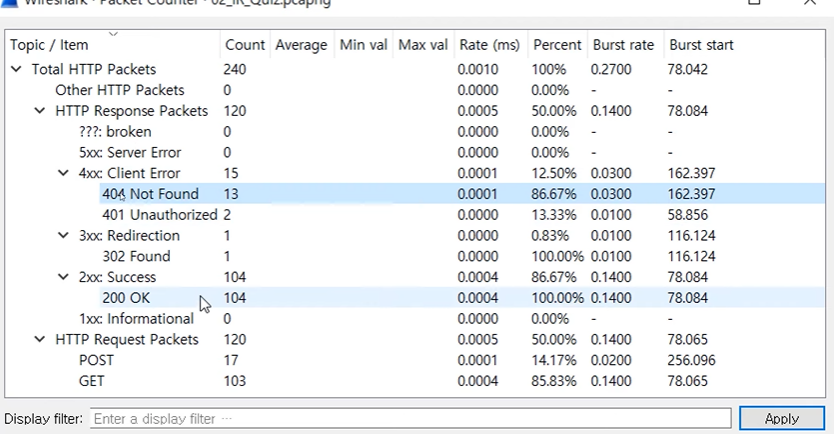Click the 85.83% percent in GET row

click(553, 381)
